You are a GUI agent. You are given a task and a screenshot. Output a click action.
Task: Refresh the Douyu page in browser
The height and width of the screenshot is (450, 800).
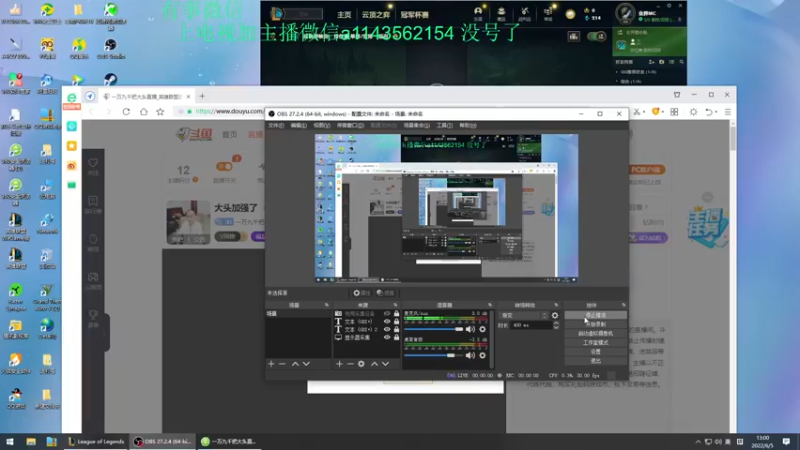point(126,112)
